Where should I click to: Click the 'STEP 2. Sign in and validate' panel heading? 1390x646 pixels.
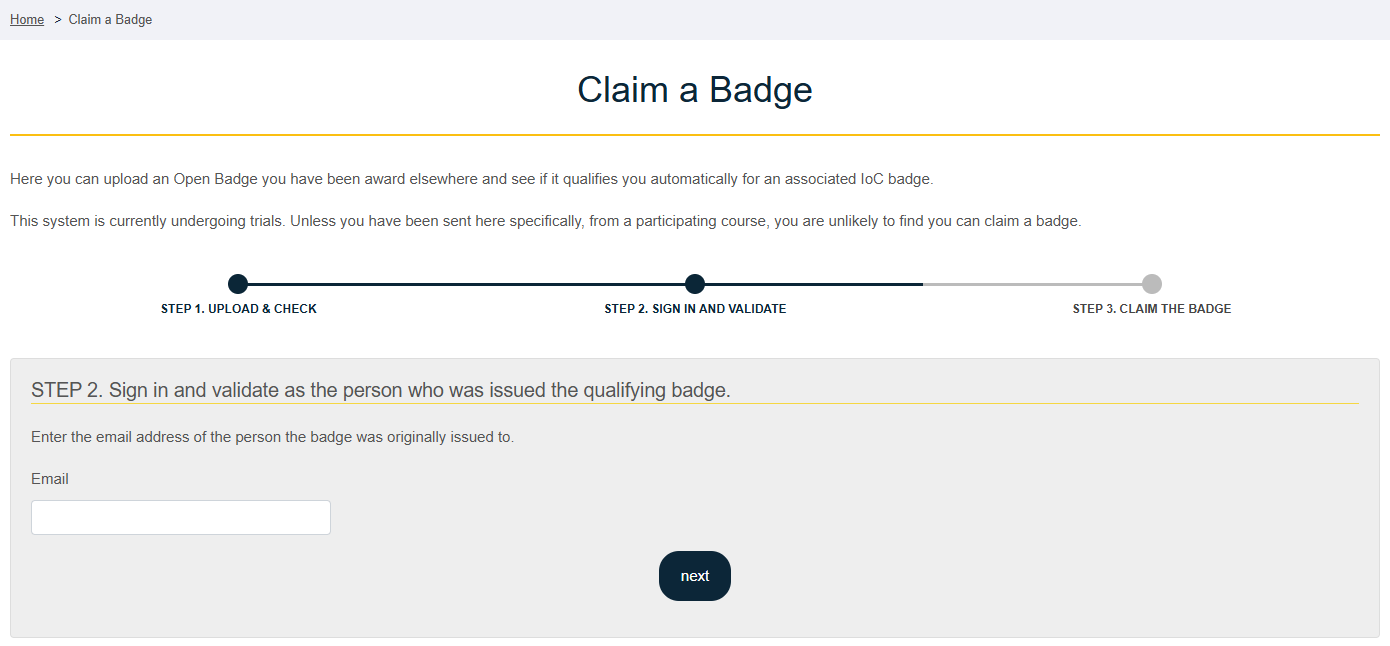pyautogui.click(x=381, y=390)
